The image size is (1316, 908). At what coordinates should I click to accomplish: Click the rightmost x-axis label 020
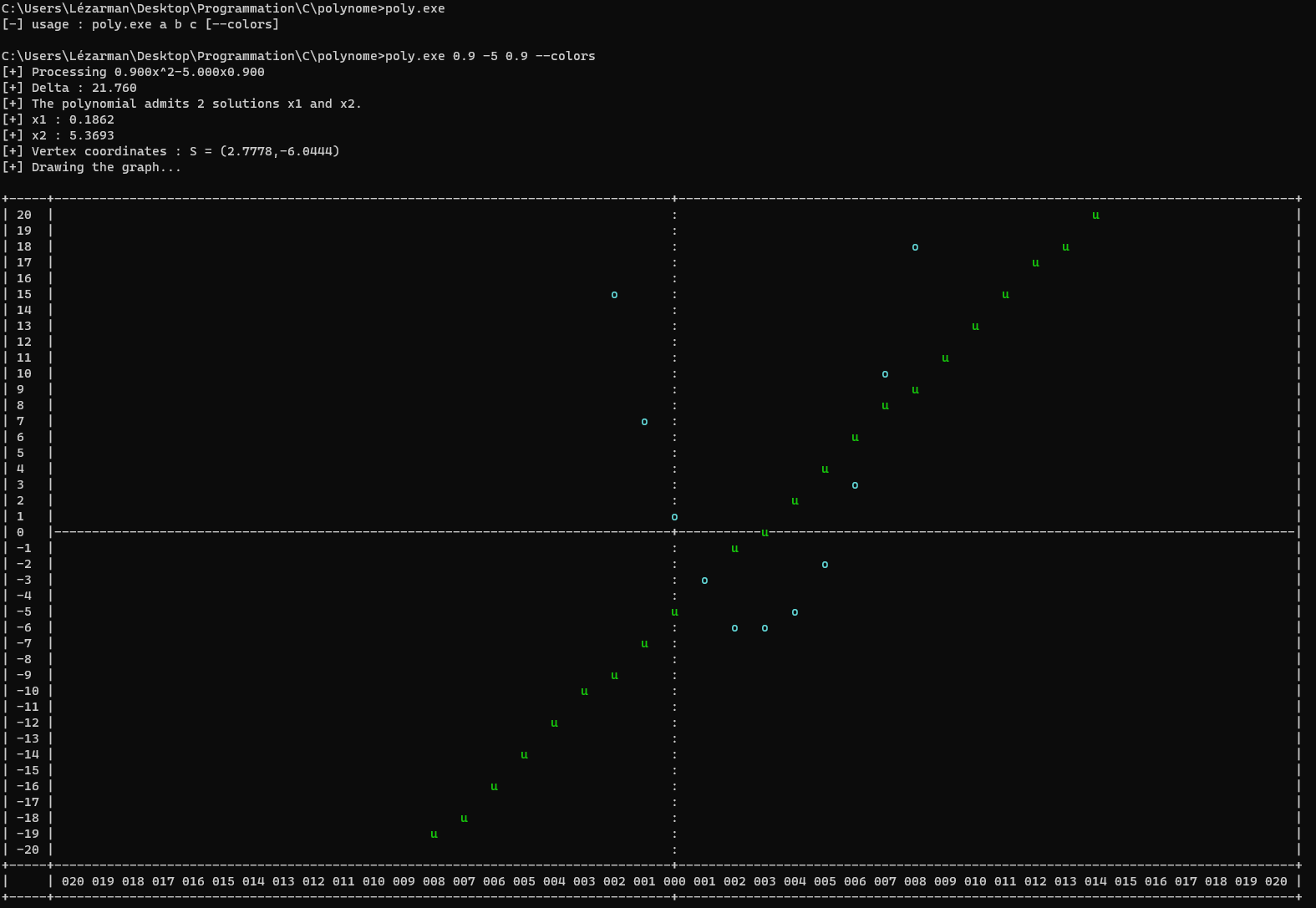pyautogui.click(x=1276, y=881)
